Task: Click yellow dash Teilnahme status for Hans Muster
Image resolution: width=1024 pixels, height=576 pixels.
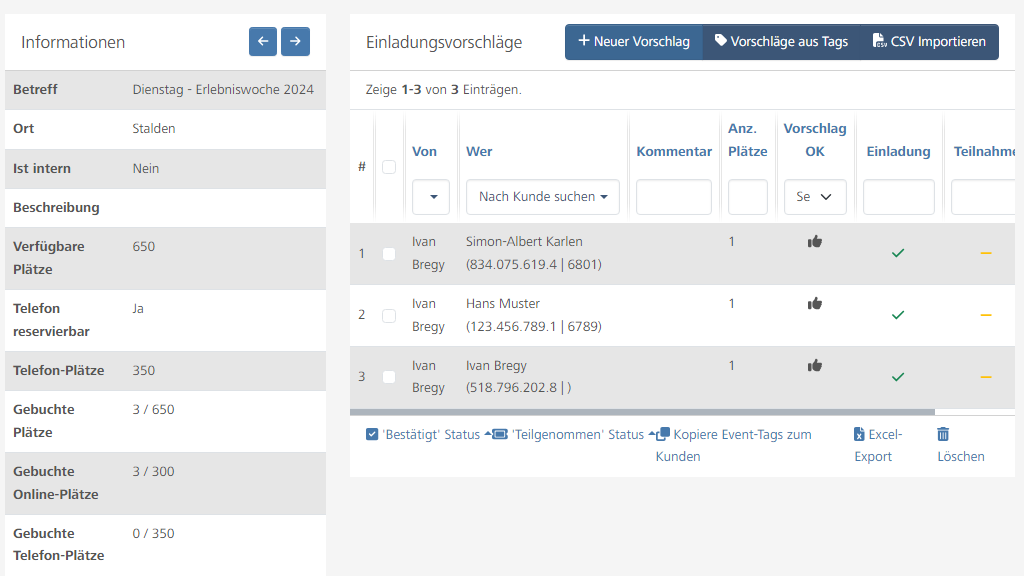Action: pos(986,315)
